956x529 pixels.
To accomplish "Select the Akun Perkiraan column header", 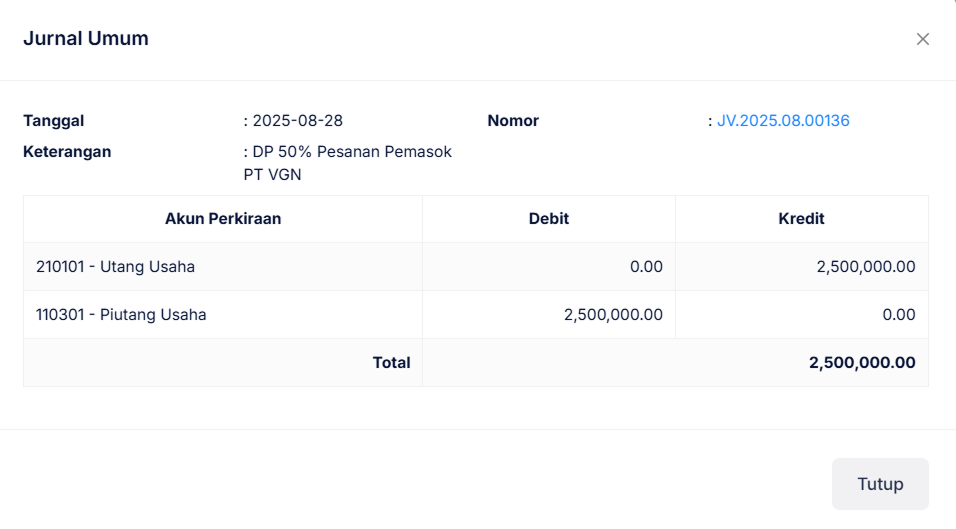I will 223,219.
